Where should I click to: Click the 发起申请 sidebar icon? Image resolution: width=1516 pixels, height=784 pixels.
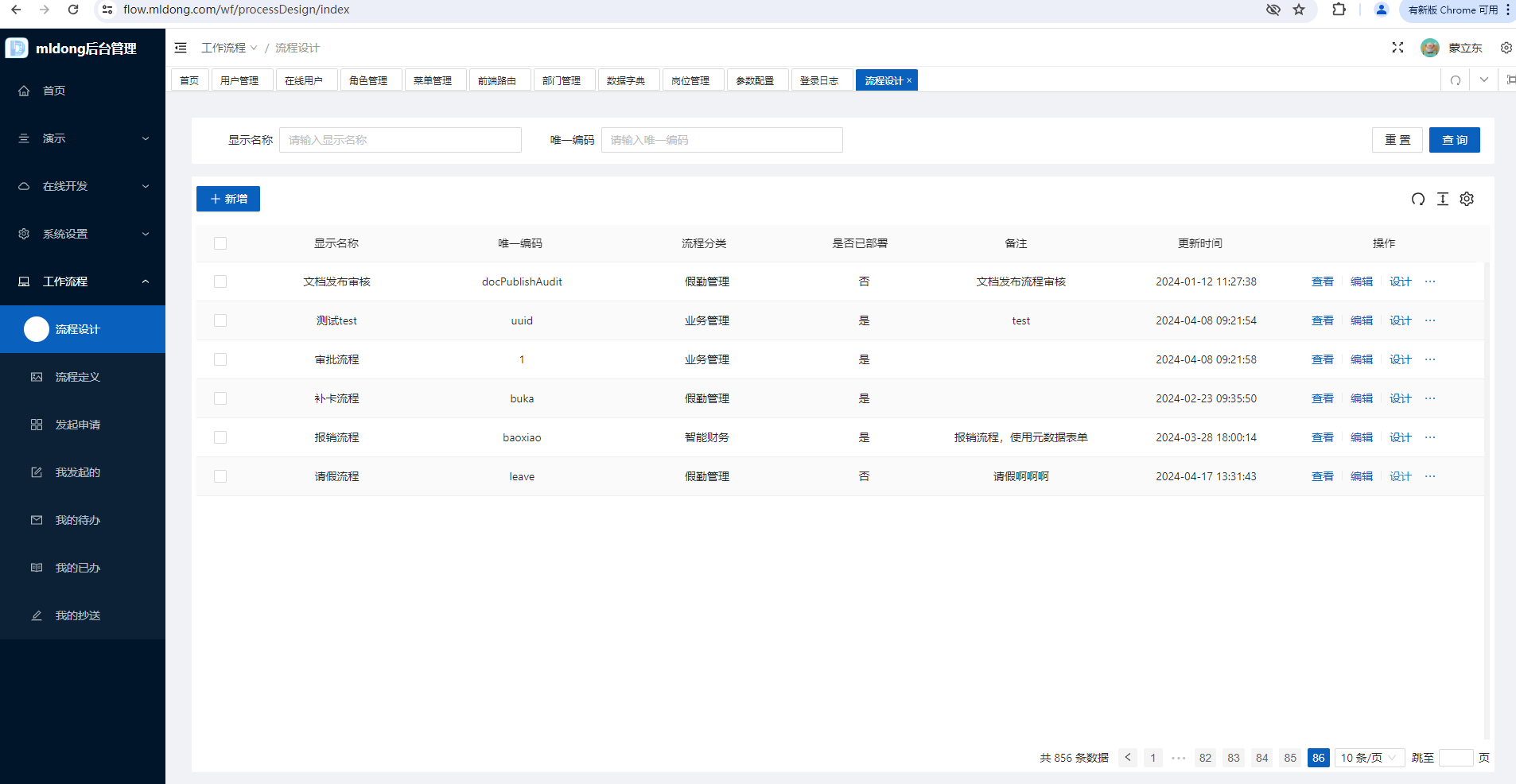click(37, 425)
